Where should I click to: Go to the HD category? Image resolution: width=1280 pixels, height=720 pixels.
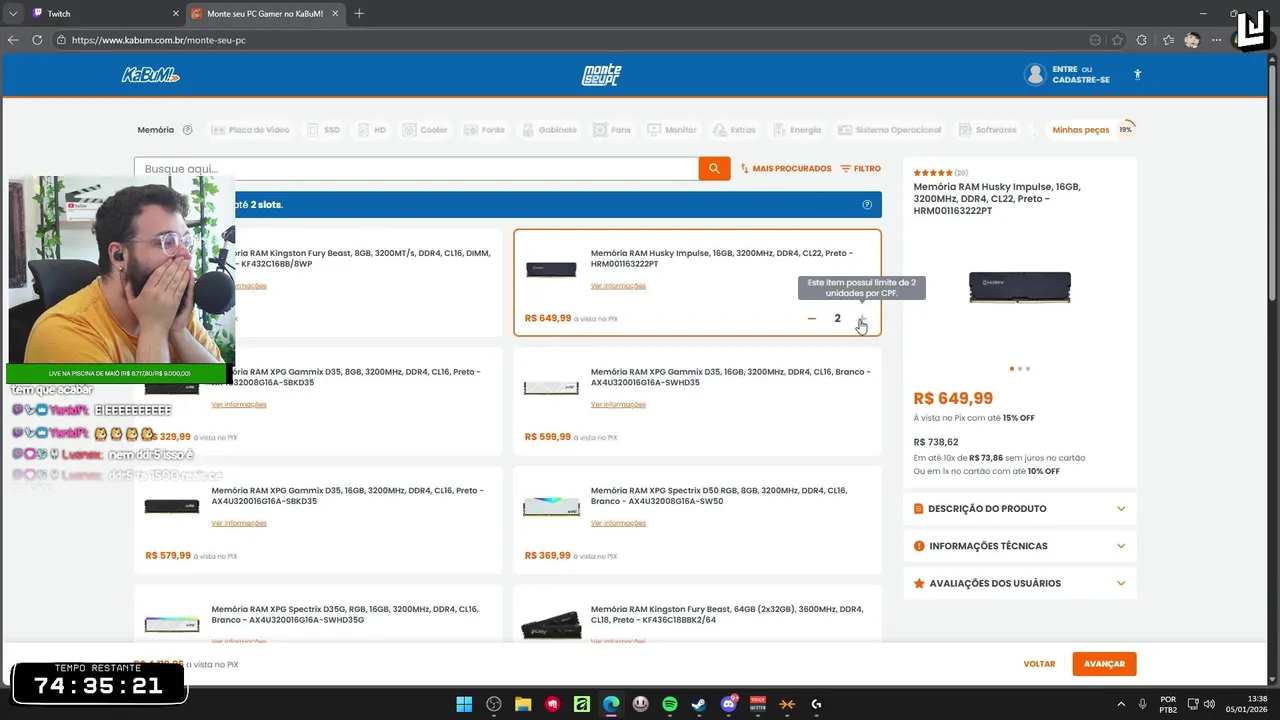371,130
